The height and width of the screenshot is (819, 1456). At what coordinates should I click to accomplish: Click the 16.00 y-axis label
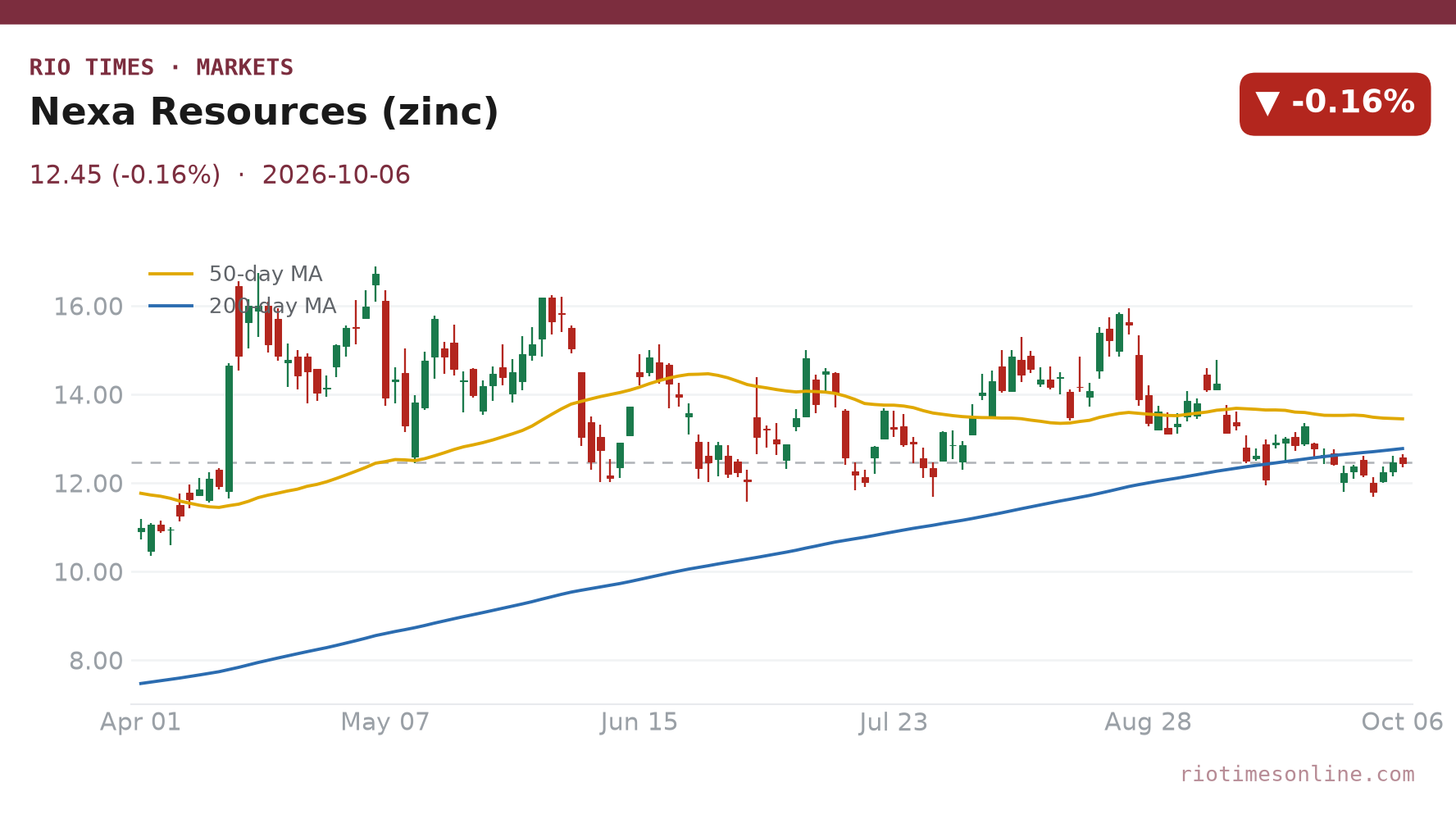[89, 307]
